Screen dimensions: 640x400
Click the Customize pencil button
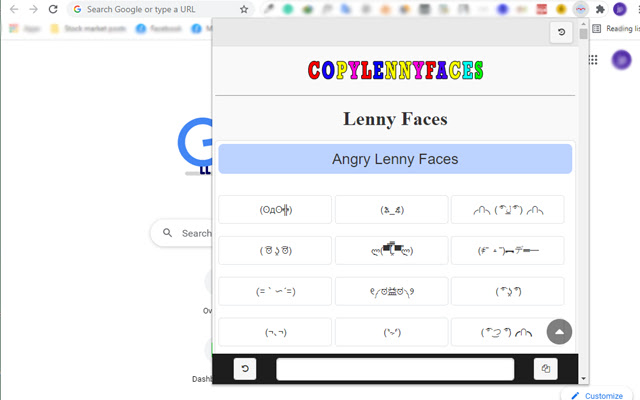pyautogui.click(x=598, y=395)
